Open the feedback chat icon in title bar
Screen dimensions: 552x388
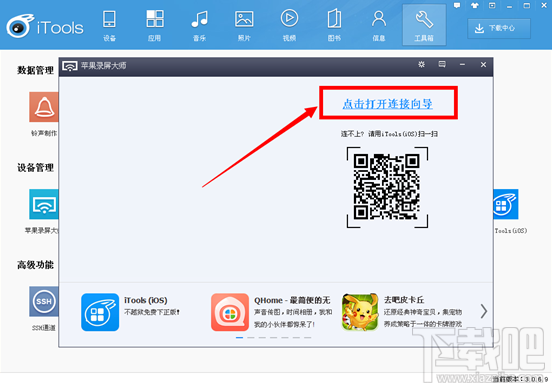click(x=457, y=5)
